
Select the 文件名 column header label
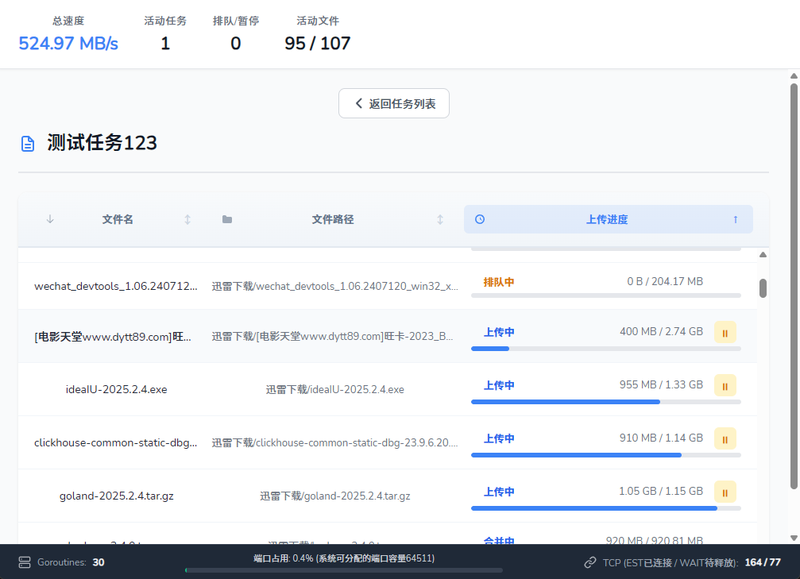[x=117, y=219]
